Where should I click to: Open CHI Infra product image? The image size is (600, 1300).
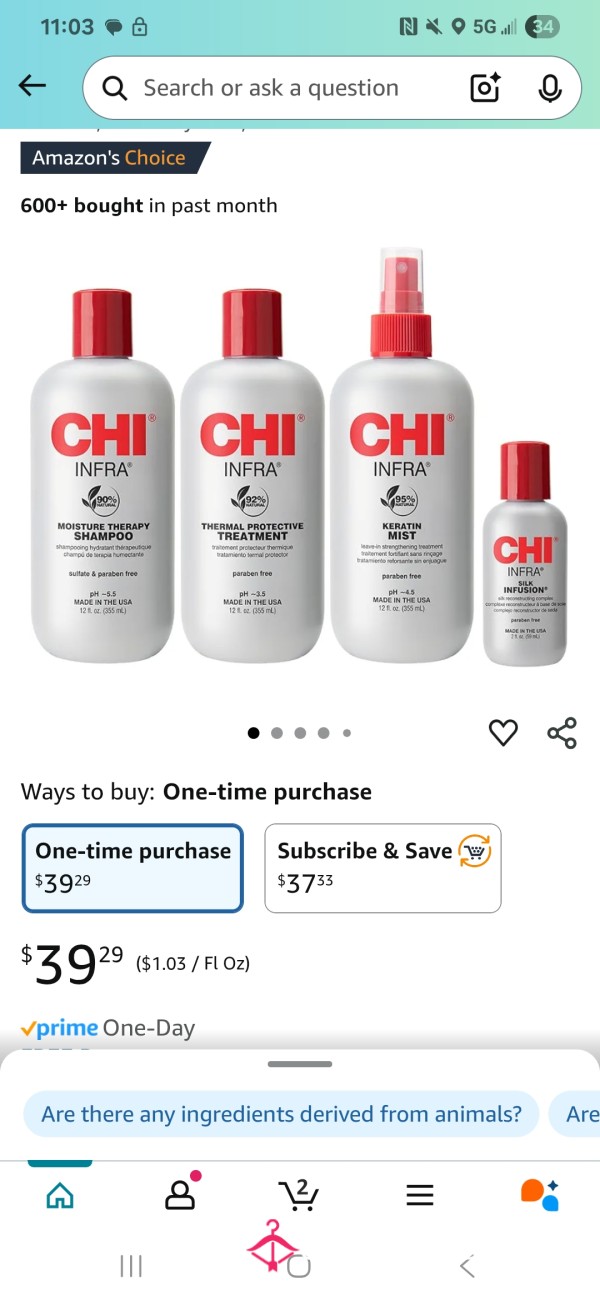300,457
